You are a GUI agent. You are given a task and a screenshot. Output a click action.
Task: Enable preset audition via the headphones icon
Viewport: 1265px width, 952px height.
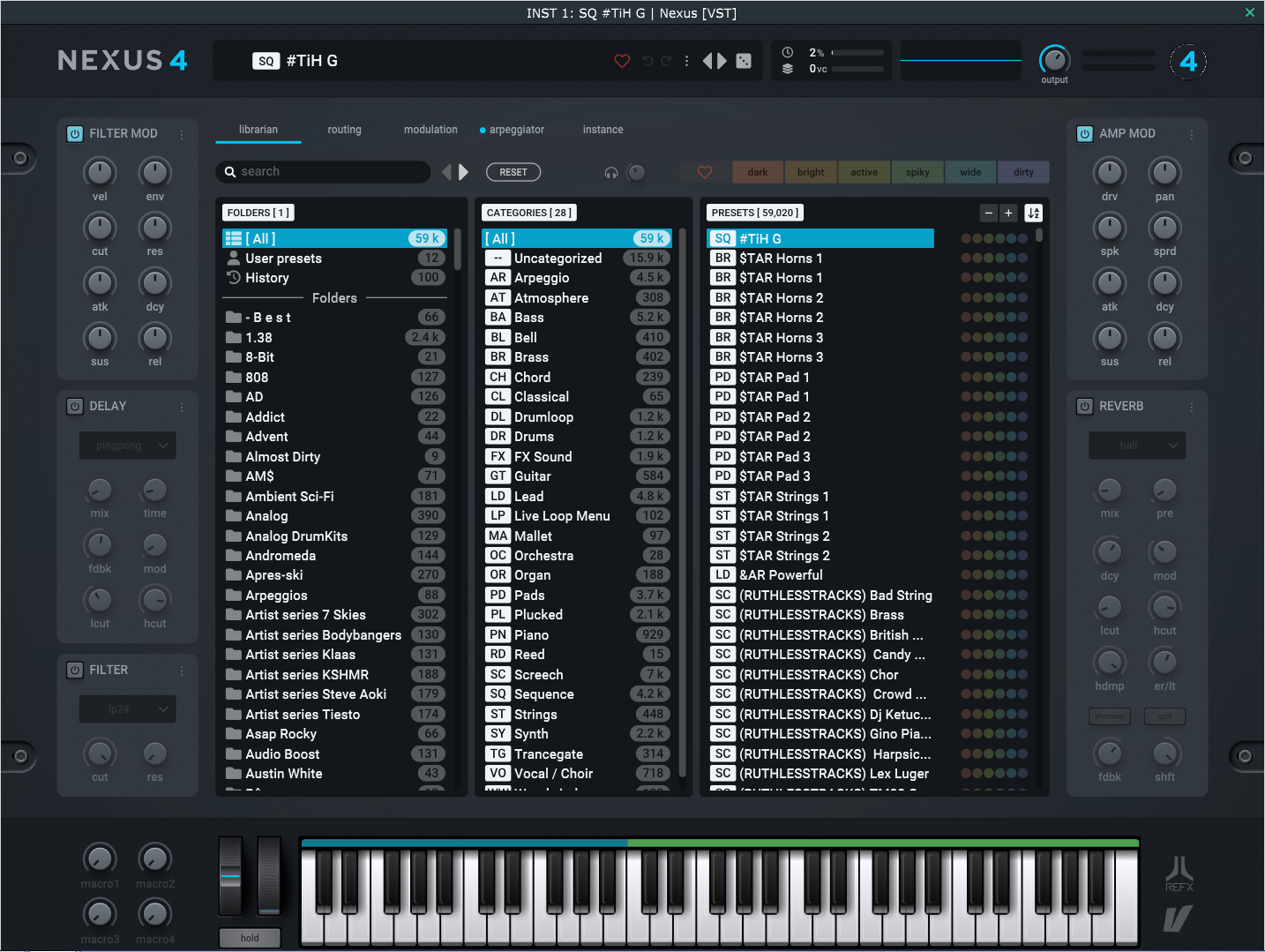611,172
